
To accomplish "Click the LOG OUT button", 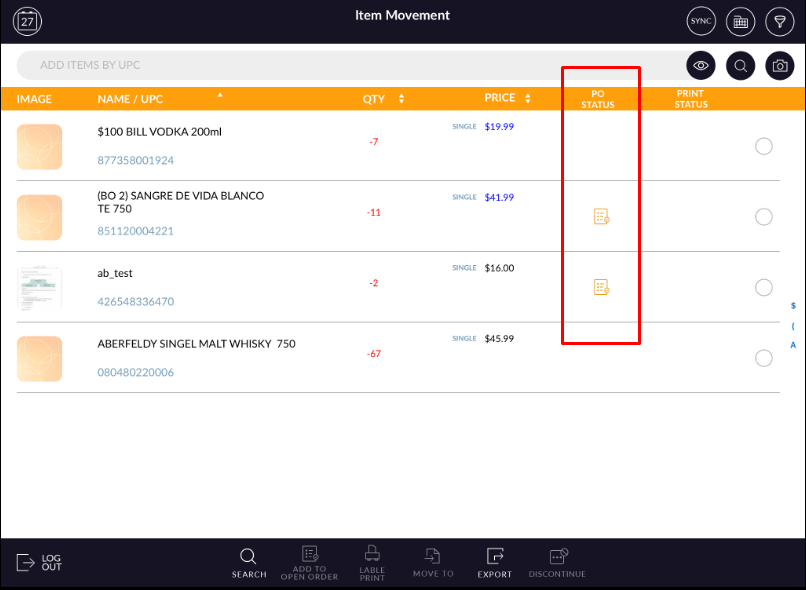I will (40, 563).
